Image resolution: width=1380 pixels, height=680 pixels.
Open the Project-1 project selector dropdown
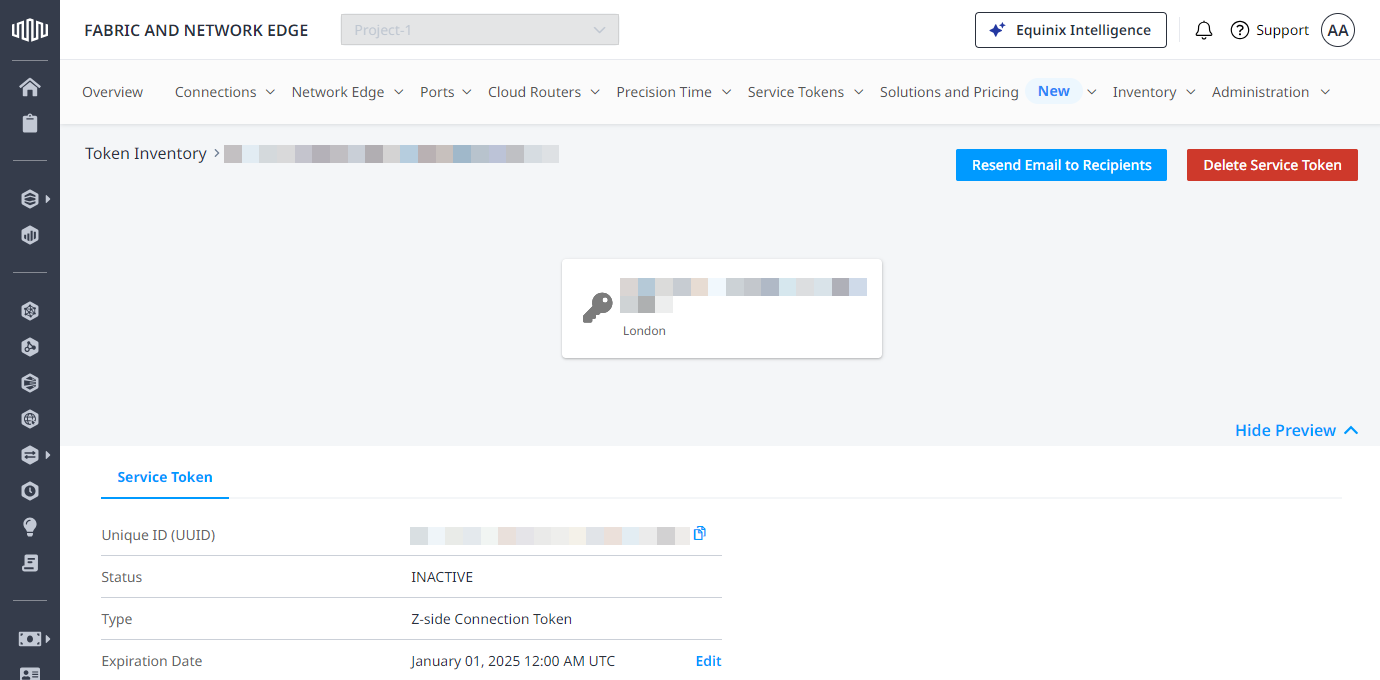tap(480, 30)
